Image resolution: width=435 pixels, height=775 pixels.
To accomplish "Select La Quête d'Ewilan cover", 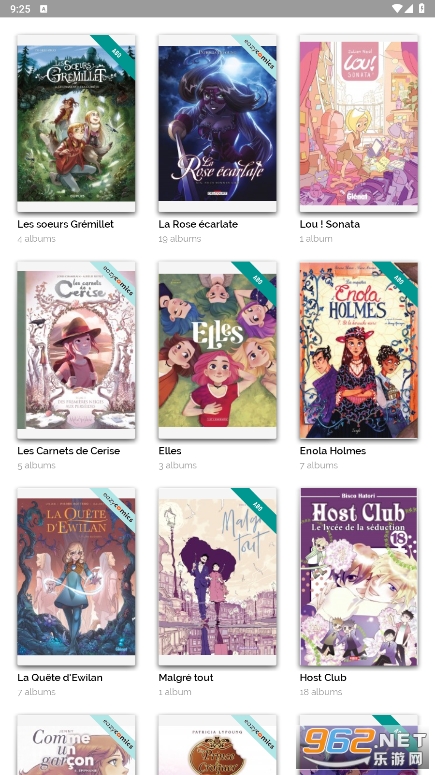I will pos(76,577).
